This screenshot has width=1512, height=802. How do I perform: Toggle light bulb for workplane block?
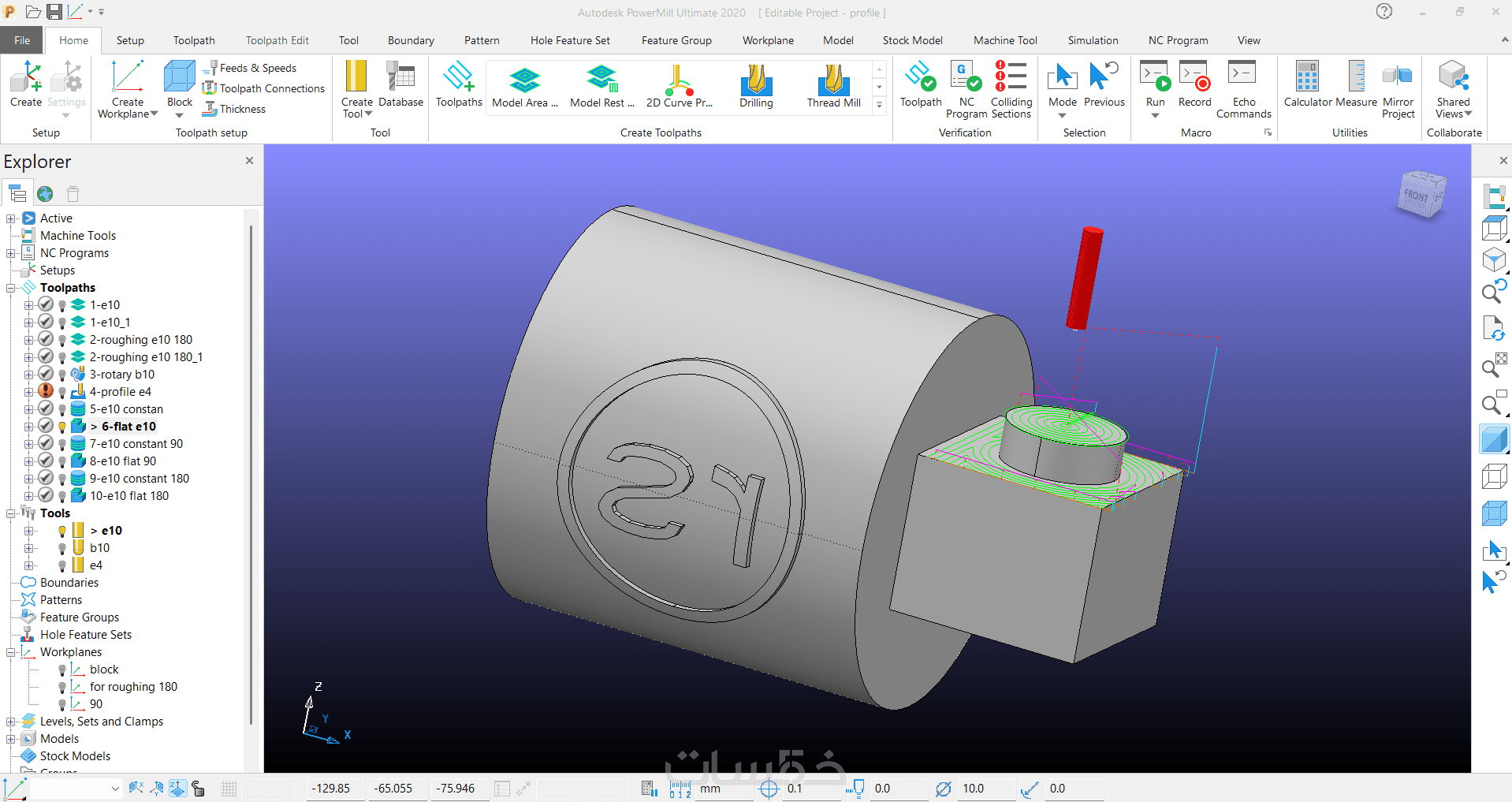pos(62,670)
